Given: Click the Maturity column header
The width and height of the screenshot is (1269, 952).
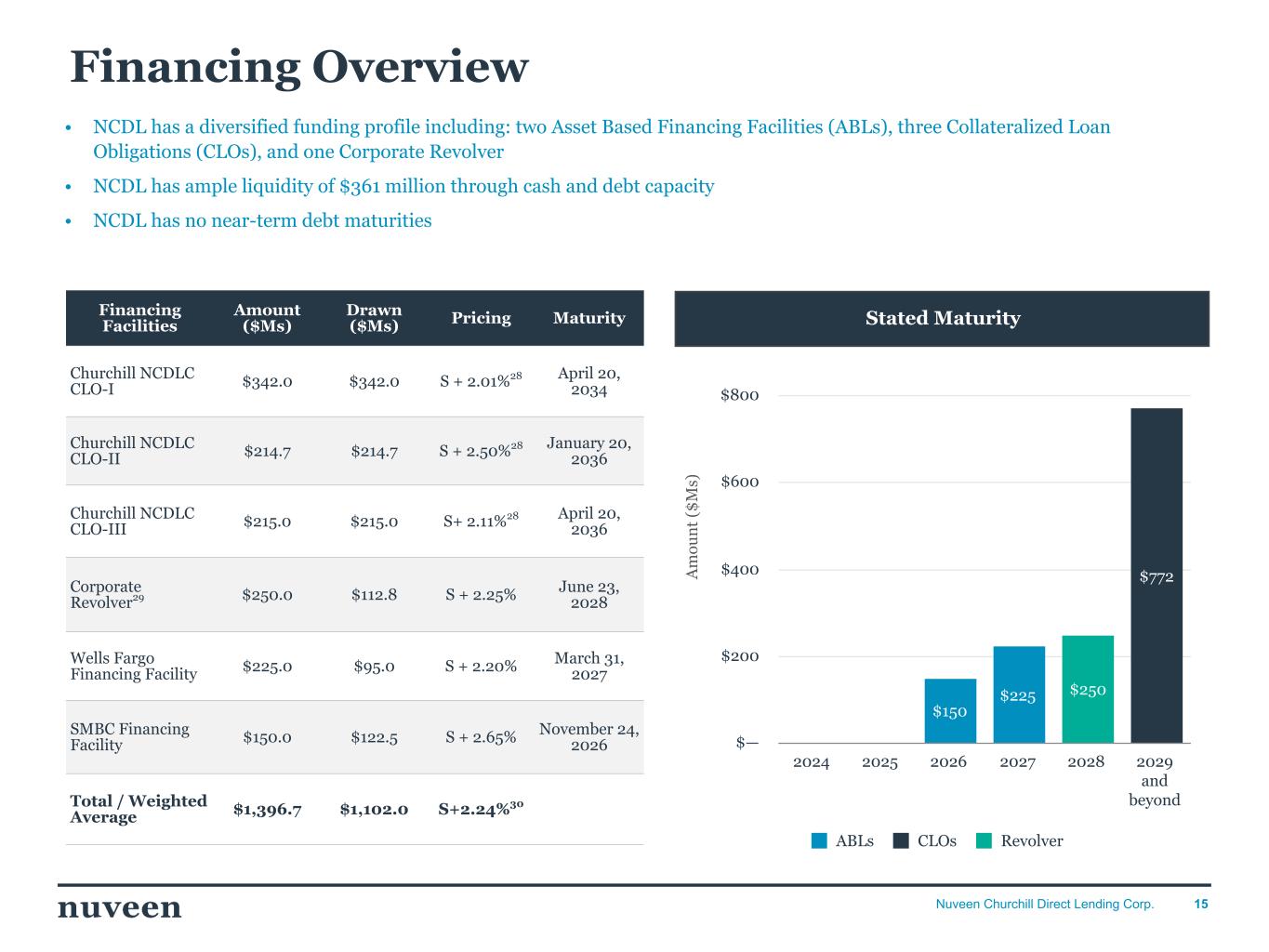Looking at the screenshot, I should tap(588, 318).
